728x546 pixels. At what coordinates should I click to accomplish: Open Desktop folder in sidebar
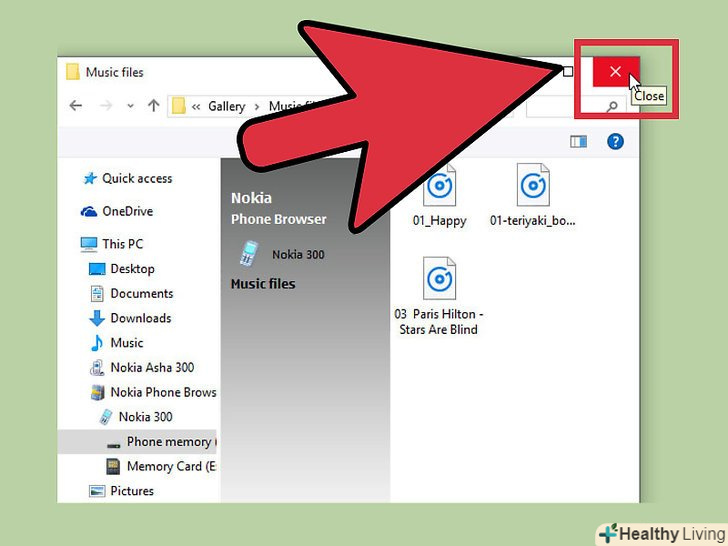click(132, 269)
